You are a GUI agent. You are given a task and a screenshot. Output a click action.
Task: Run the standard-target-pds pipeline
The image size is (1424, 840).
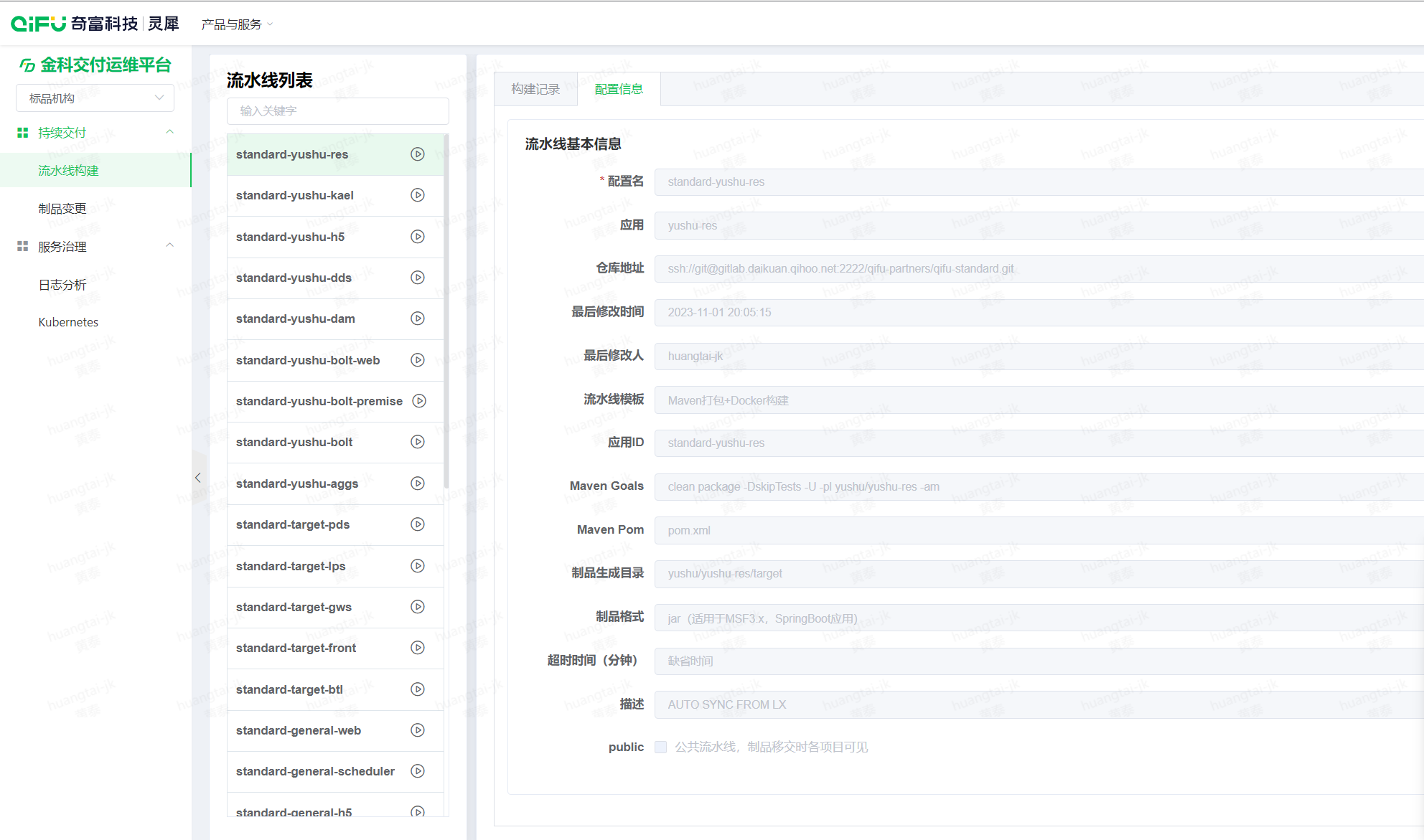[x=417, y=524]
